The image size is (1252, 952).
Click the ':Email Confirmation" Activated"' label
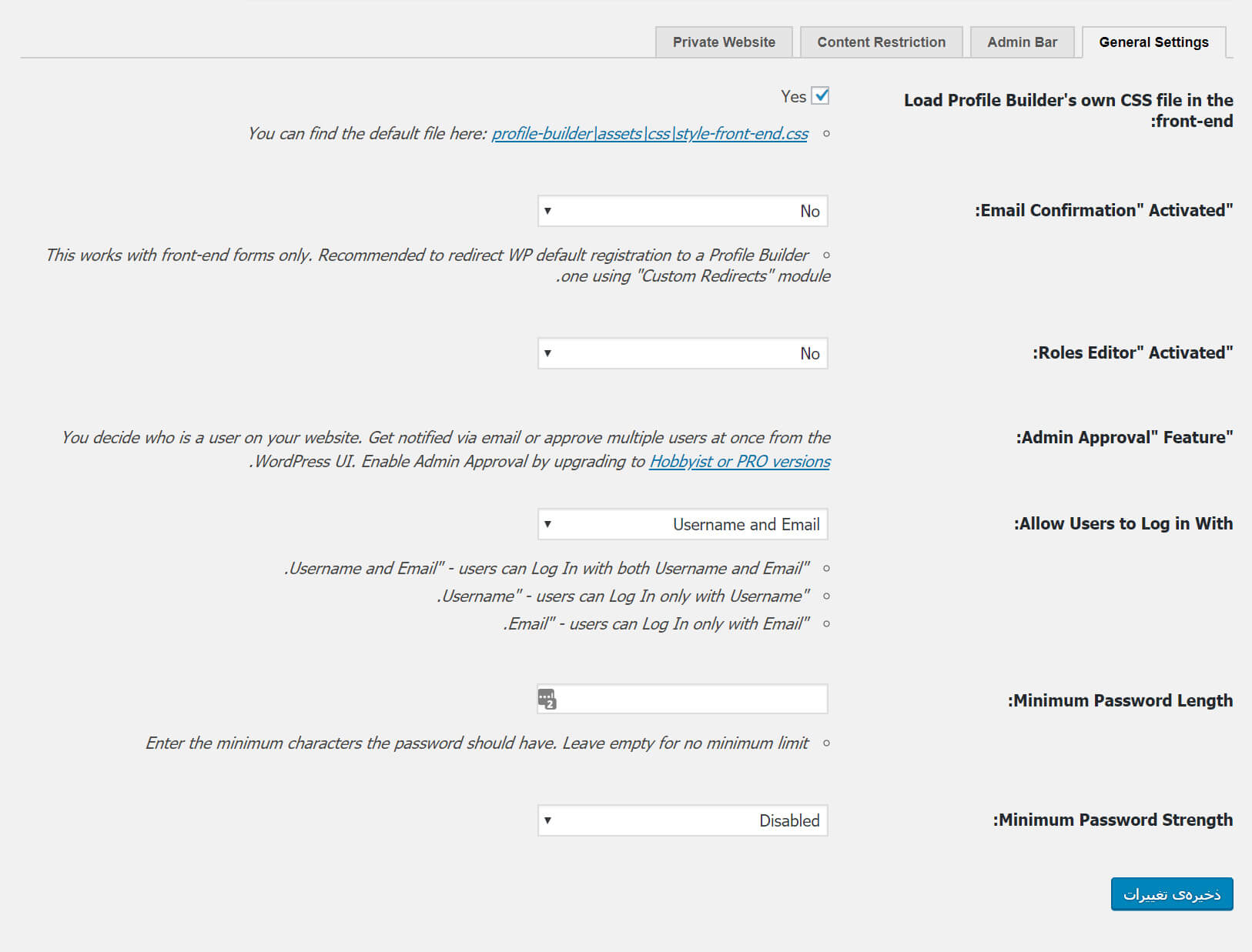[1103, 210]
